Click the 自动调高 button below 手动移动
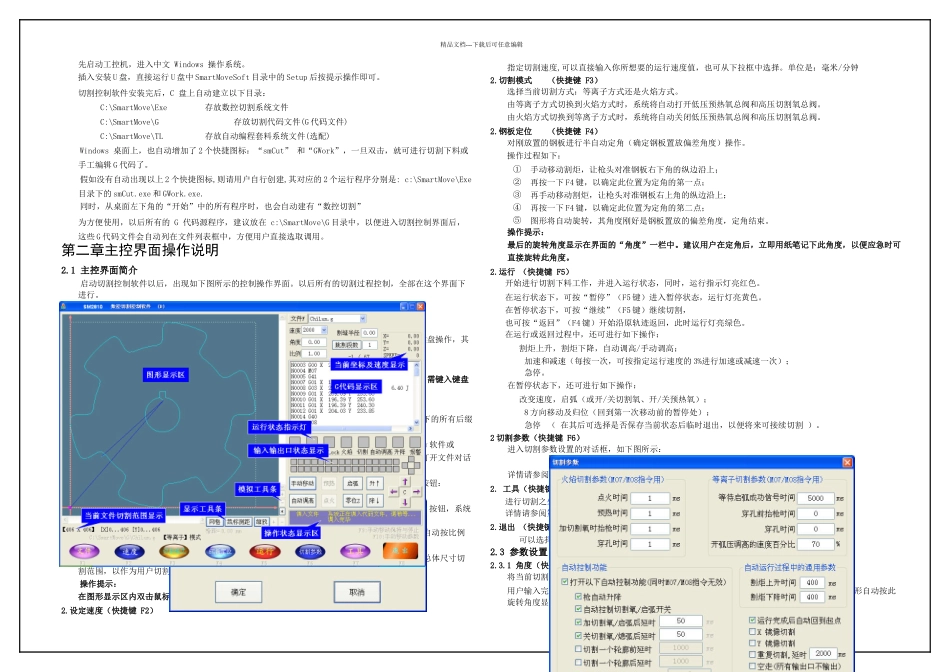 (x=303, y=501)
